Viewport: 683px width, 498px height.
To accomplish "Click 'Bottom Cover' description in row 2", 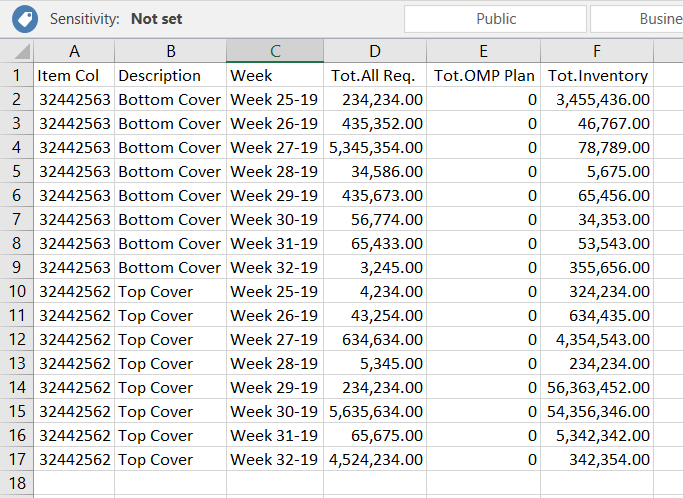I will (x=170, y=99).
